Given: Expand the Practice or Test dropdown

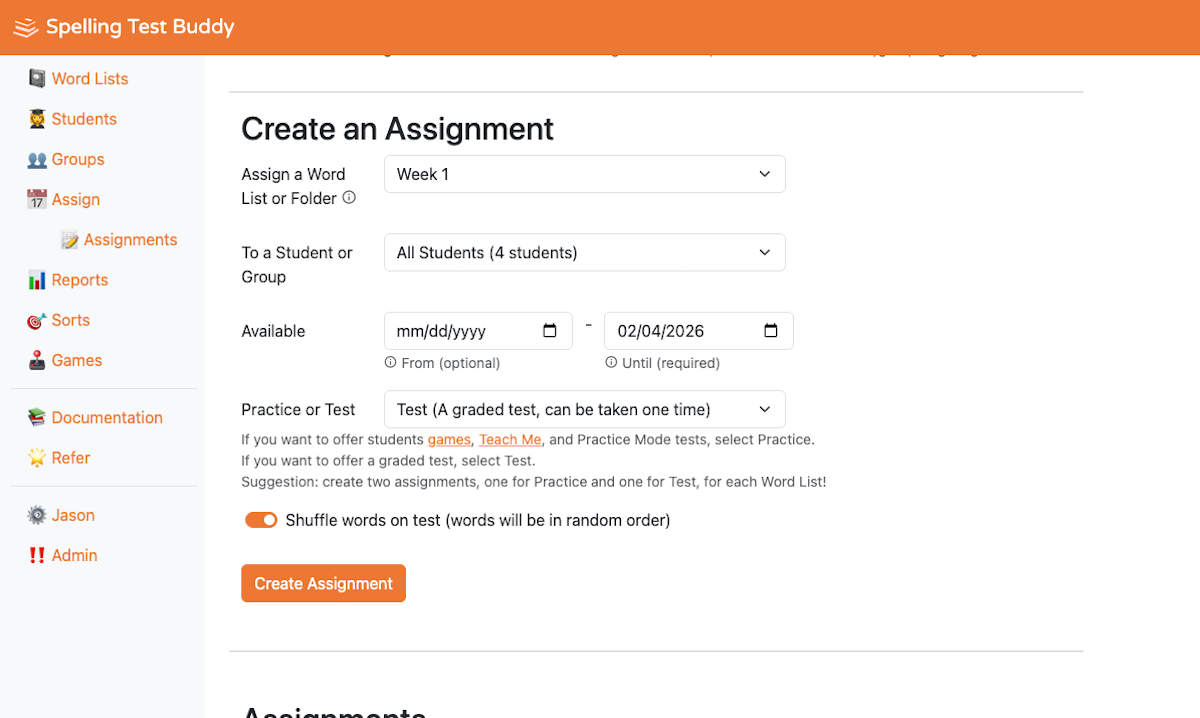Looking at the screenshot, I should tap(584, 409).
